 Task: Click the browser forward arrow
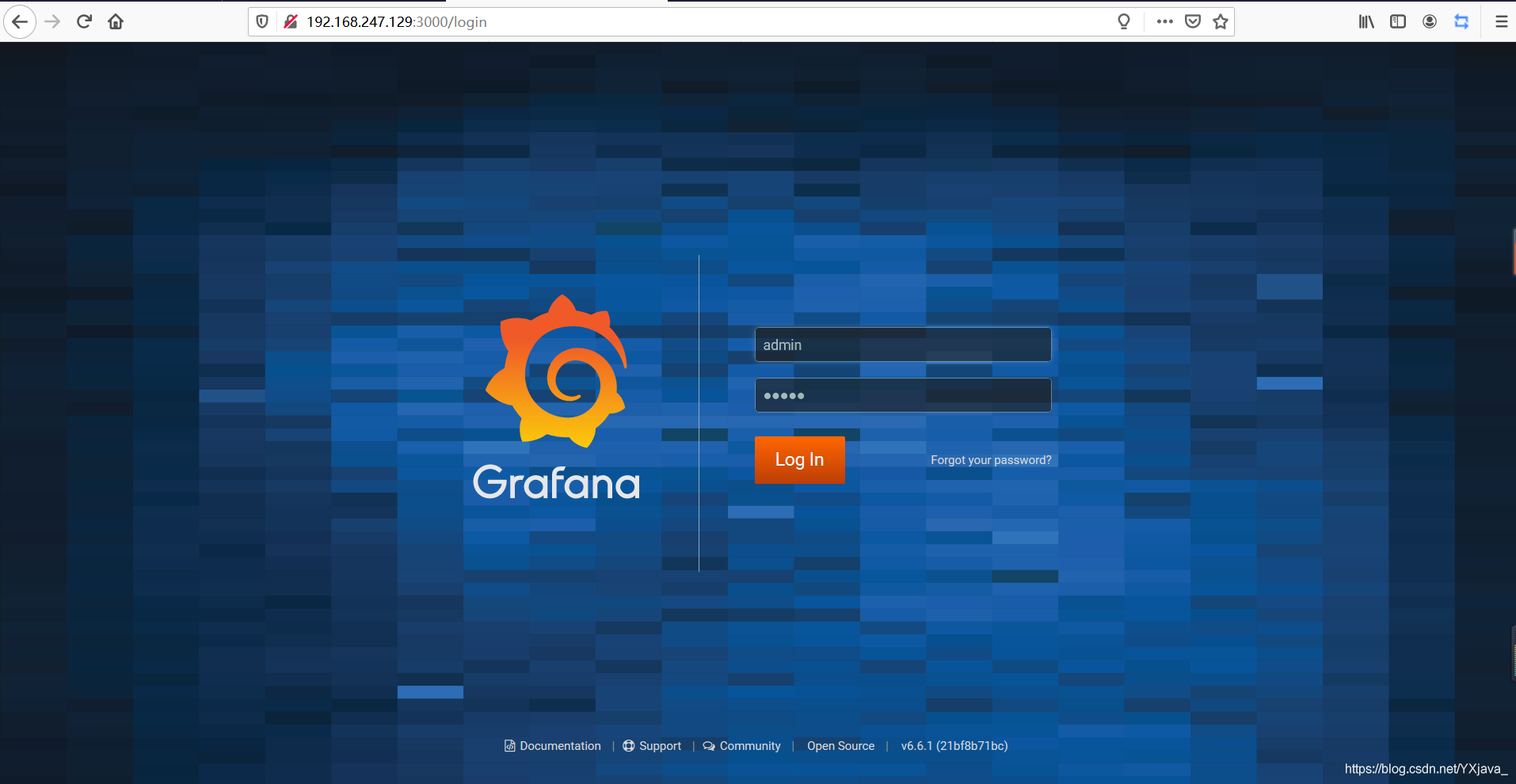[52, 21]
